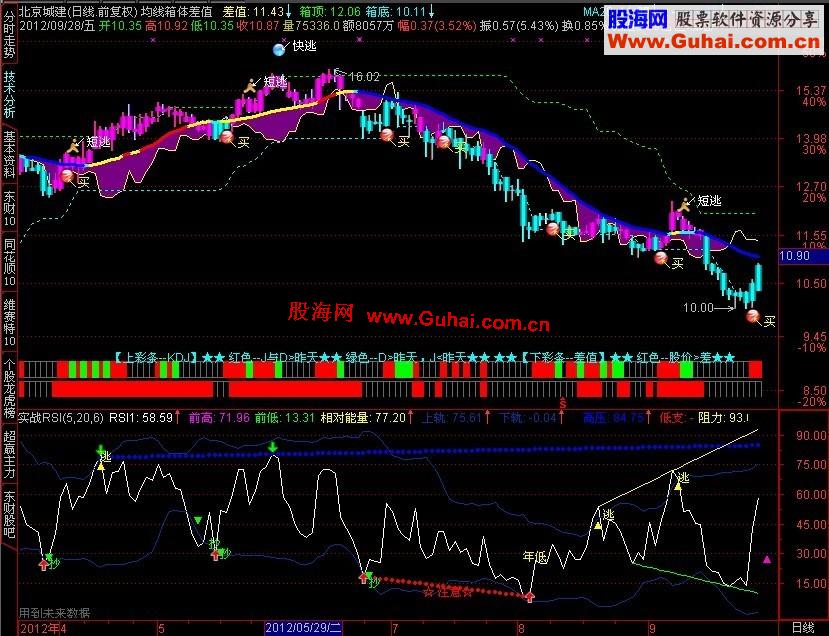The image size is (829, 636).
Task: Click the 北京城建(日线.前复权) title
Action: (x=78, y=11)
